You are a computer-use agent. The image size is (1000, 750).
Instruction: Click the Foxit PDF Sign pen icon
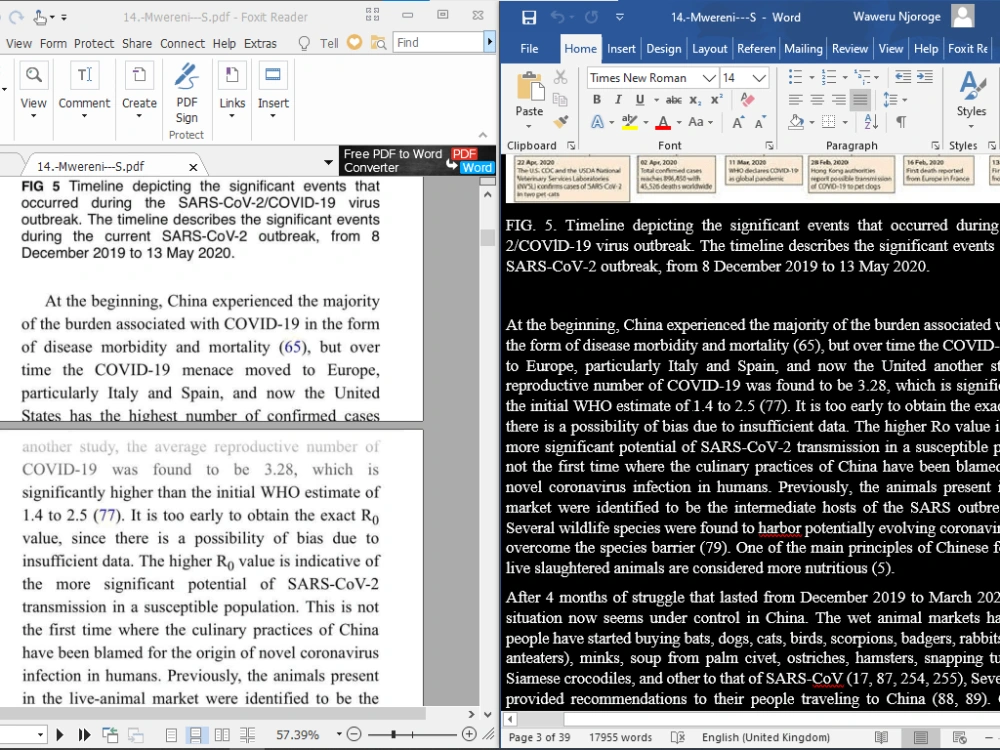click(186, 76)
